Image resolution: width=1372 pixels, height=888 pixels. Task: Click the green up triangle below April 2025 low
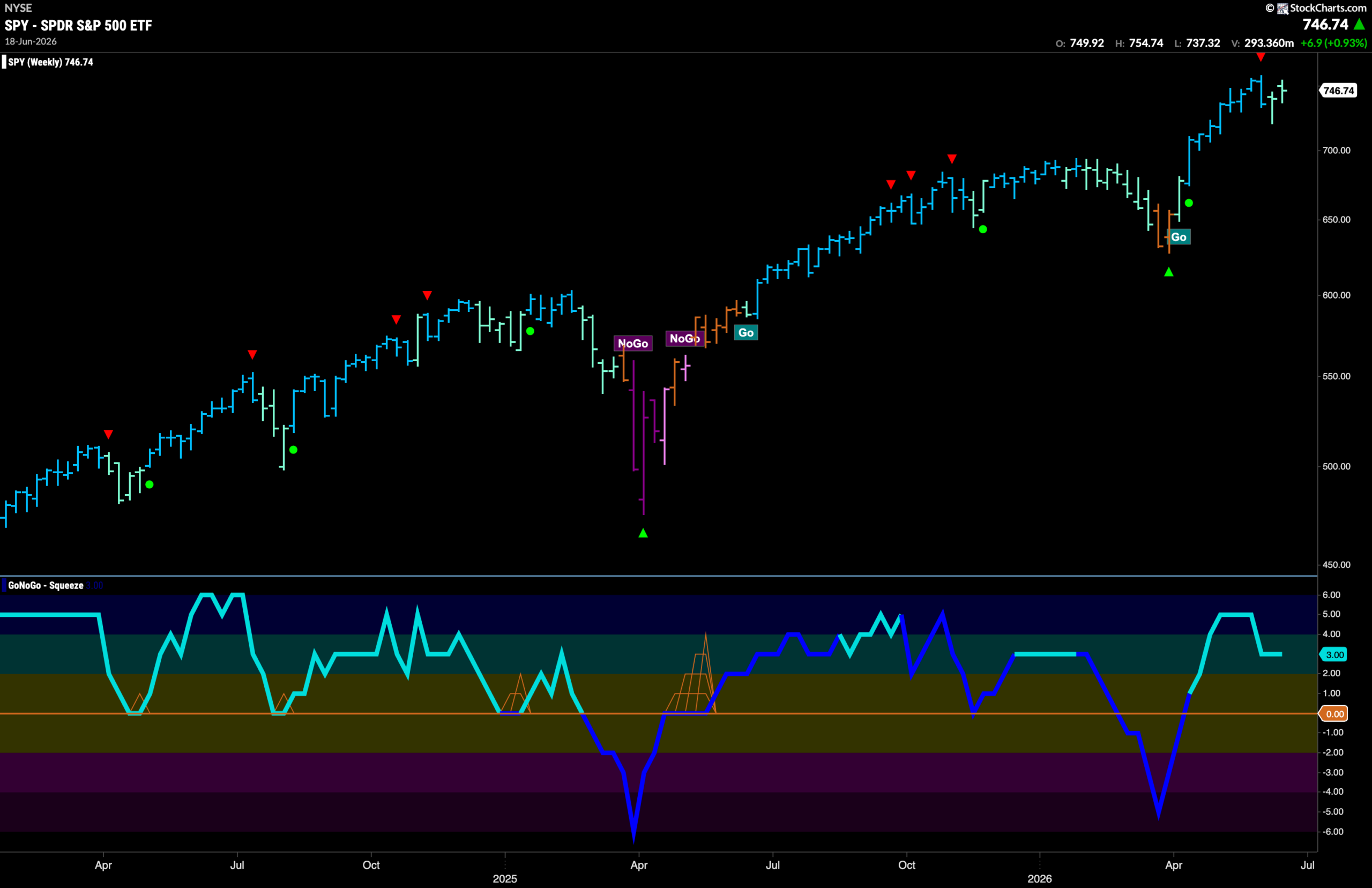click(643, 533)
